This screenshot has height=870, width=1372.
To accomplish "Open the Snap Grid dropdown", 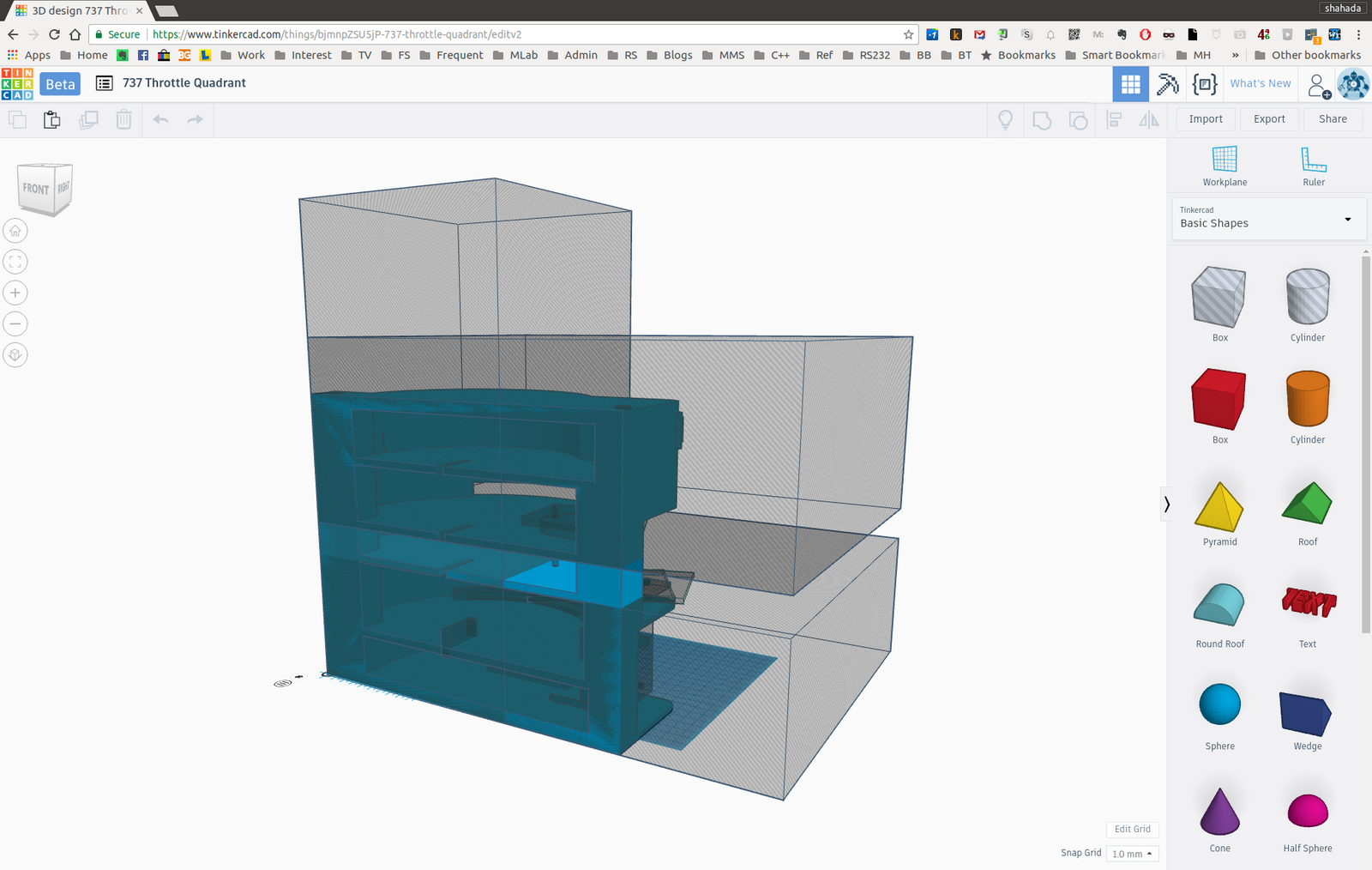I will 1132,854.
